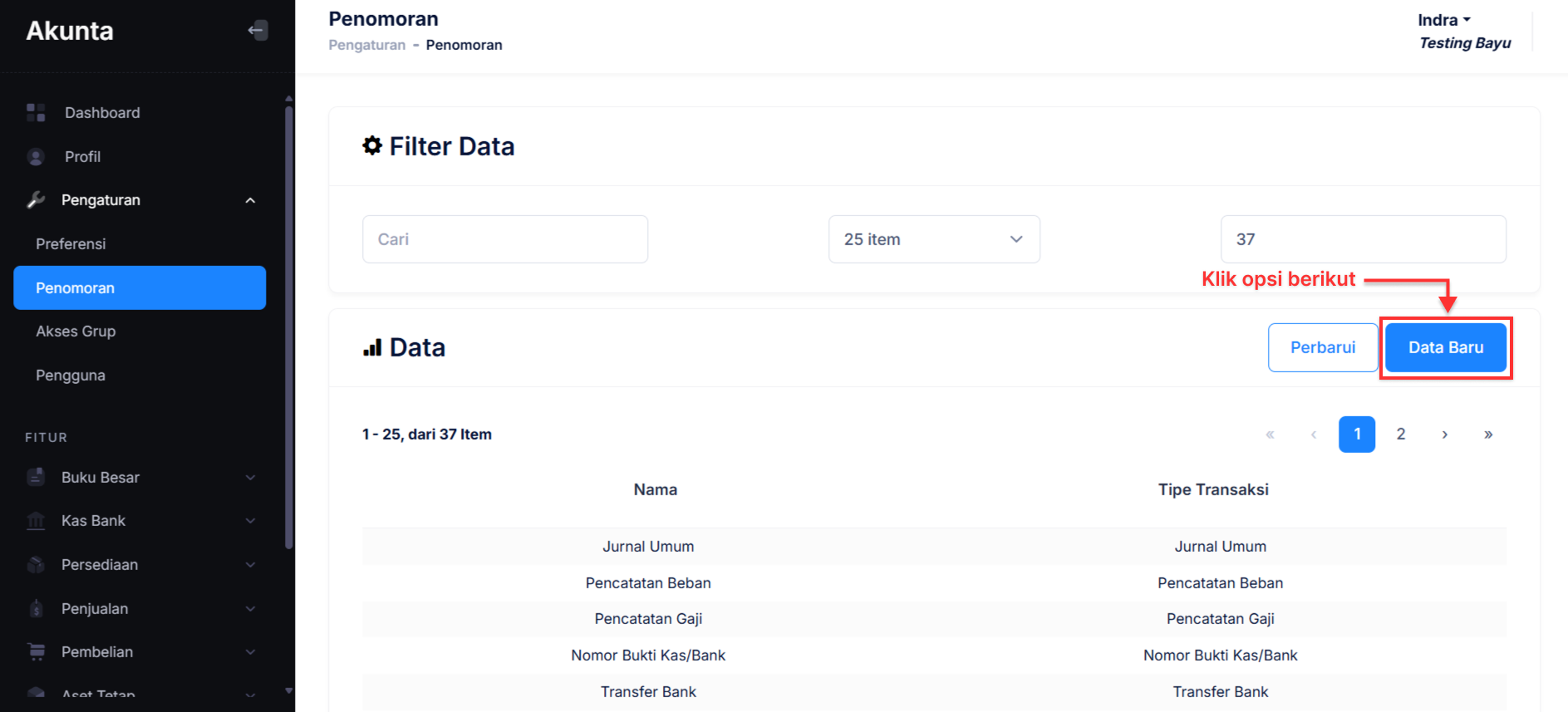
Task: Click the Pengaturan wrench icon
Action: click(x=36, y=200)
